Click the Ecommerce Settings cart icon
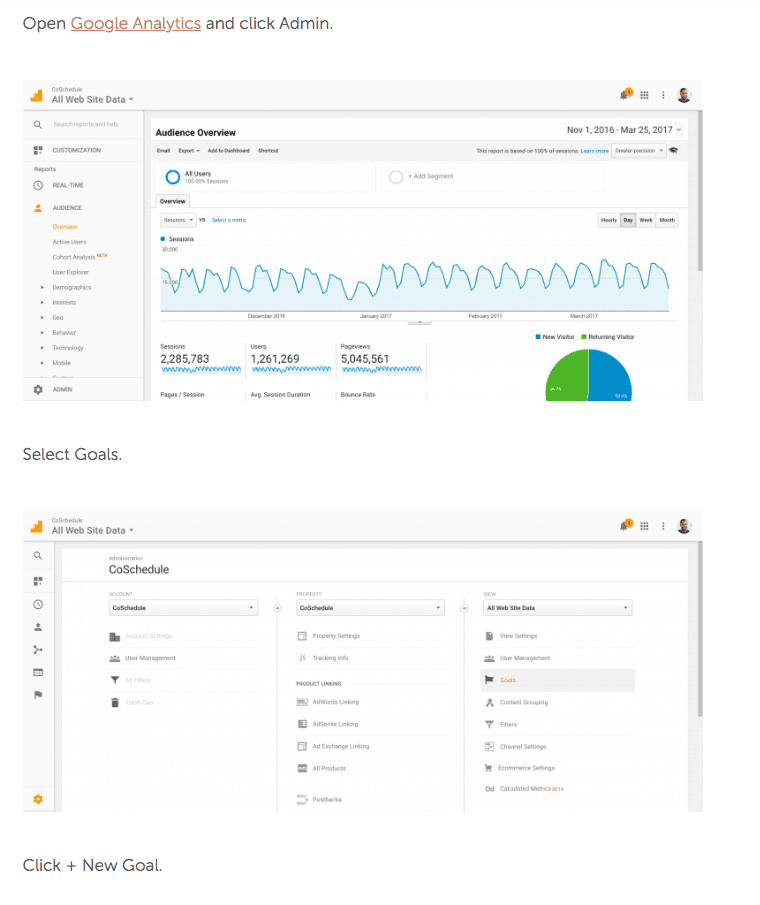This screenshot has height=905, width=760. [x=489, y=768]
